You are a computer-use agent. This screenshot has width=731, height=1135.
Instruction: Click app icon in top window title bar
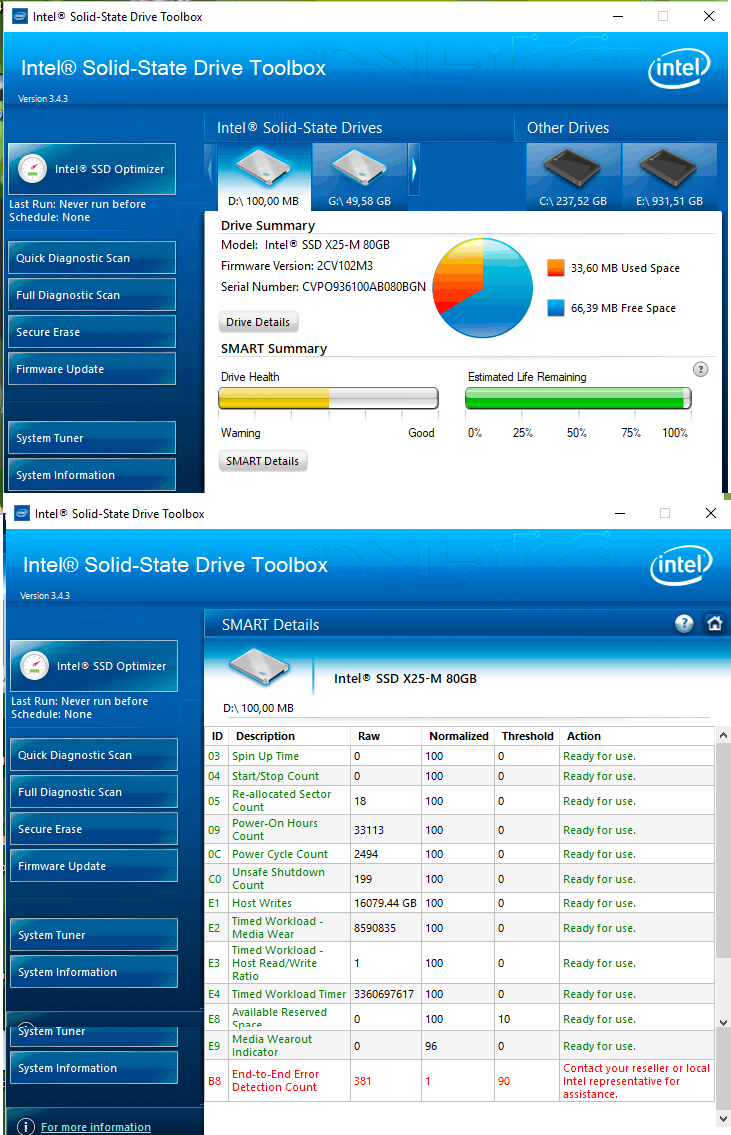20,16
